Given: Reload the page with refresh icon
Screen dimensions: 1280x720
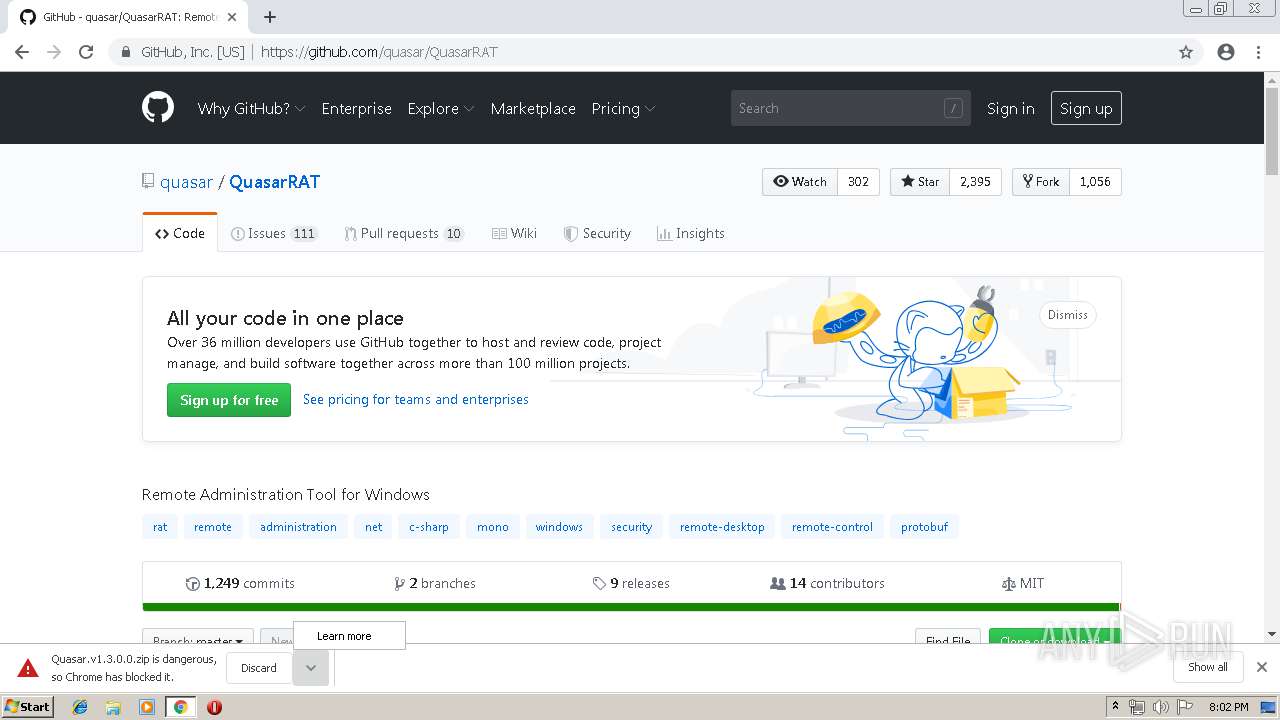Looking at the screenshot, I should (x=86, y=52).
